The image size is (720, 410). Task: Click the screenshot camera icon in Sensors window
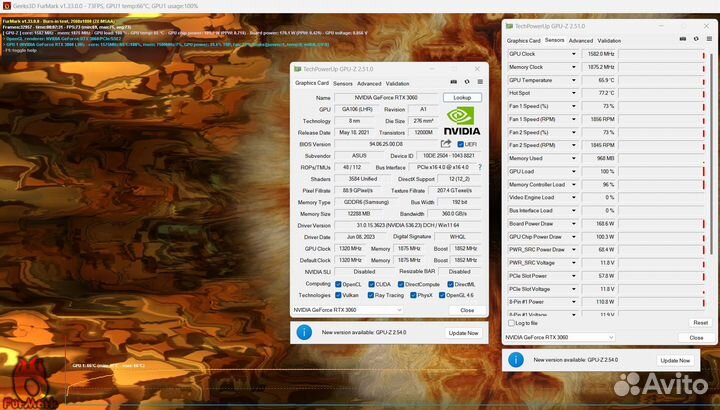pyautogui.click(x=683, y=39)
